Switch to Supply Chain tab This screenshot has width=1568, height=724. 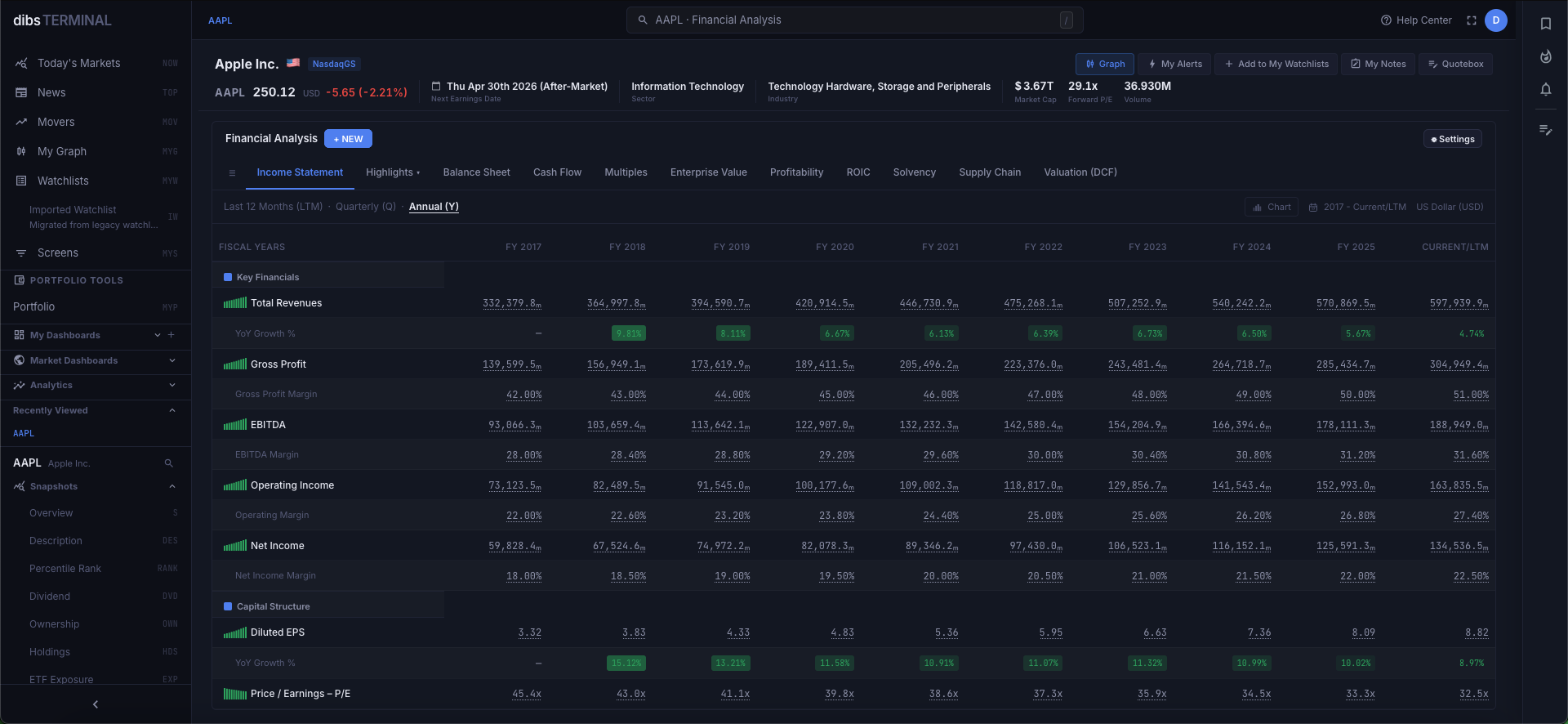pyautogui.click(x=989, y=172)
